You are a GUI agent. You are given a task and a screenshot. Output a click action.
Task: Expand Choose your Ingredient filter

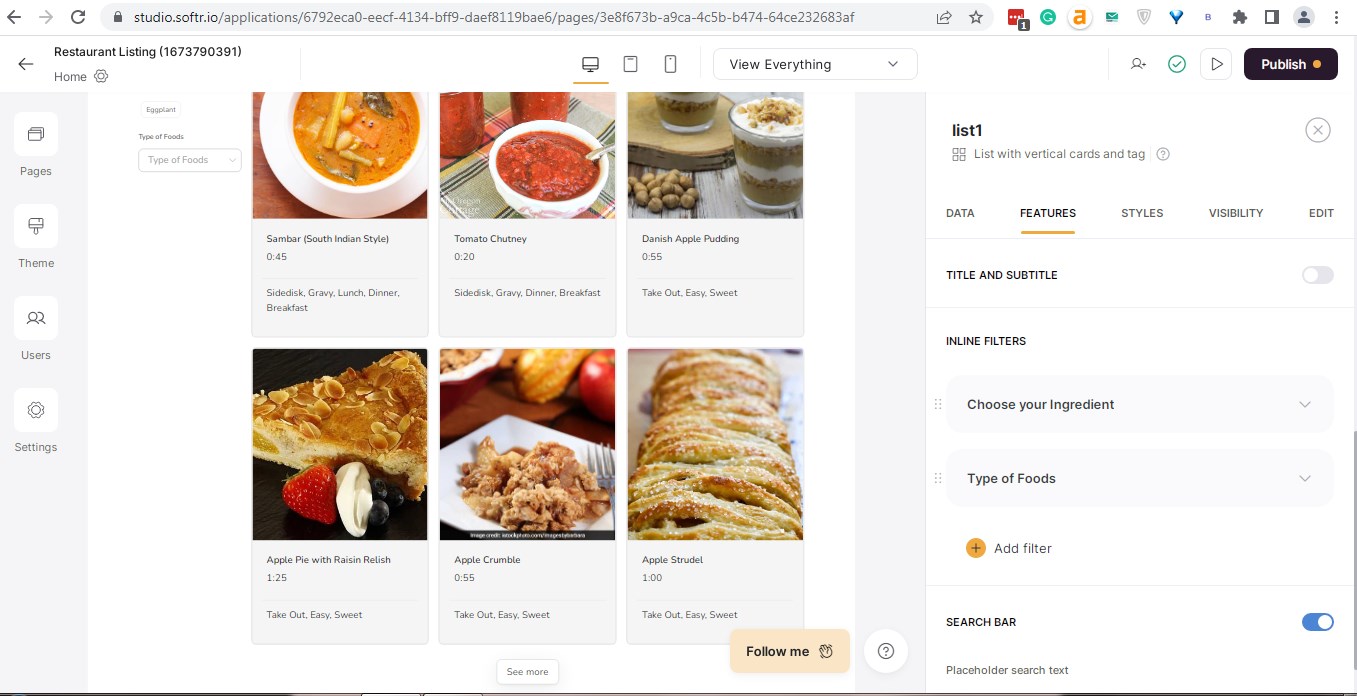coord(1139,404)
